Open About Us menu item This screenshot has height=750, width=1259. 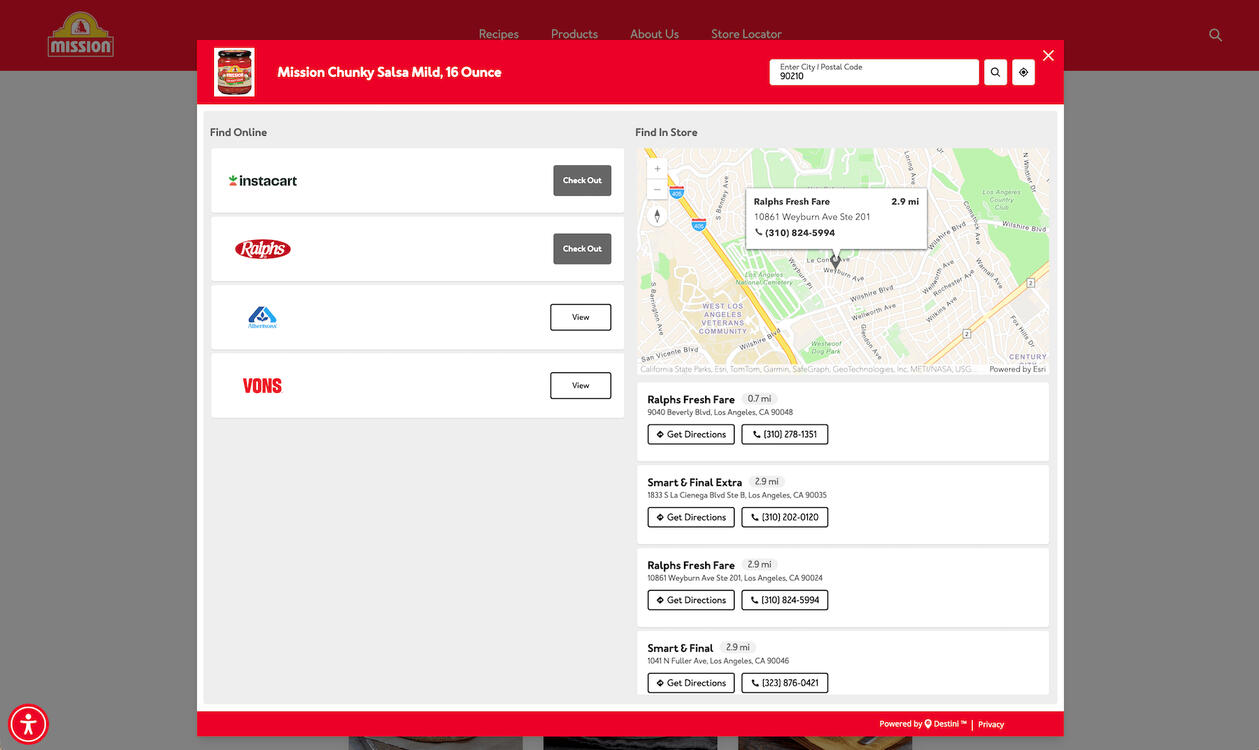pyautogui.click(x=654, y=34)
